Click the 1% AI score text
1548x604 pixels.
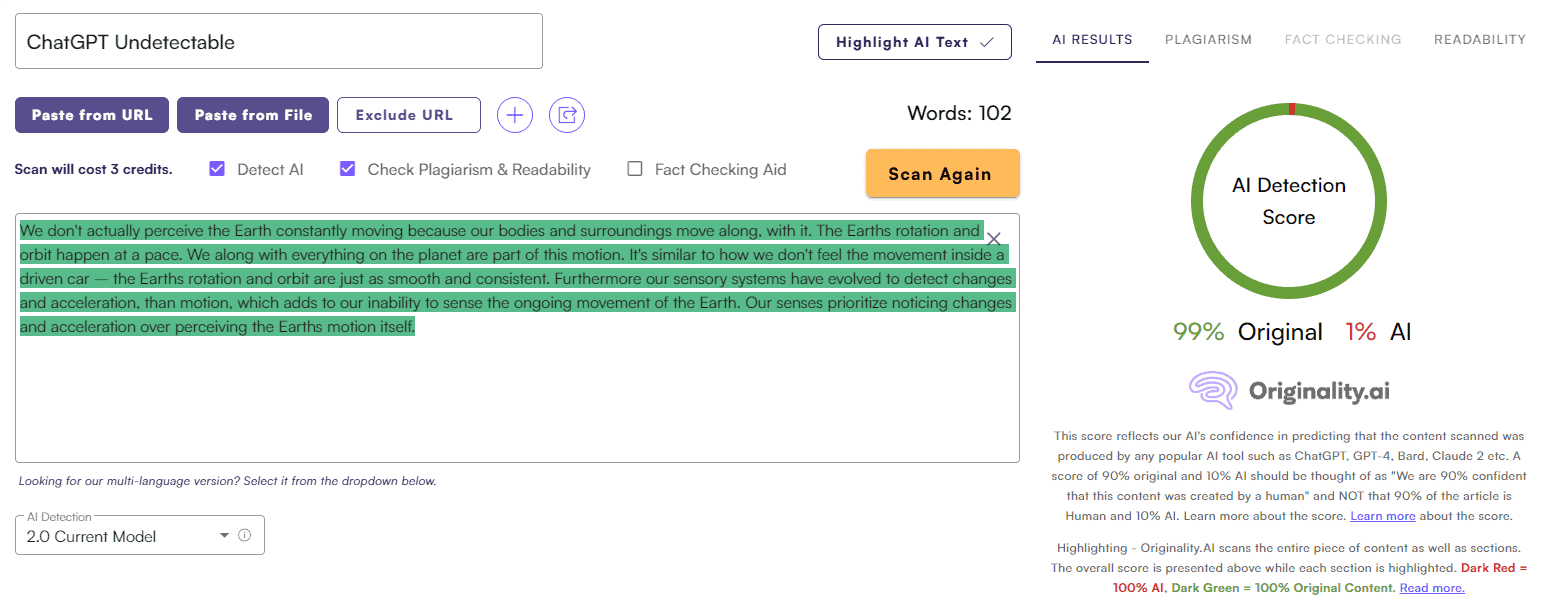[1378, 332]
